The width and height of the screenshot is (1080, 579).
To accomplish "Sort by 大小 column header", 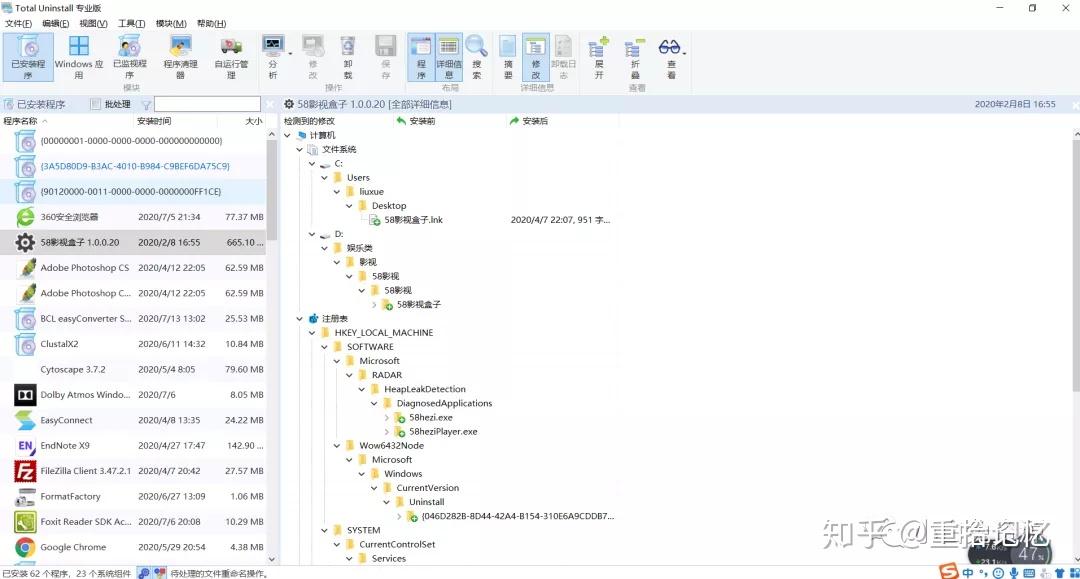I will click(241, 121).
